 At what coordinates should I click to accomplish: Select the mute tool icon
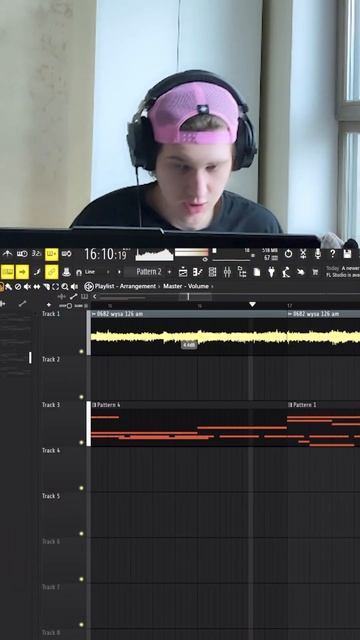27,287
